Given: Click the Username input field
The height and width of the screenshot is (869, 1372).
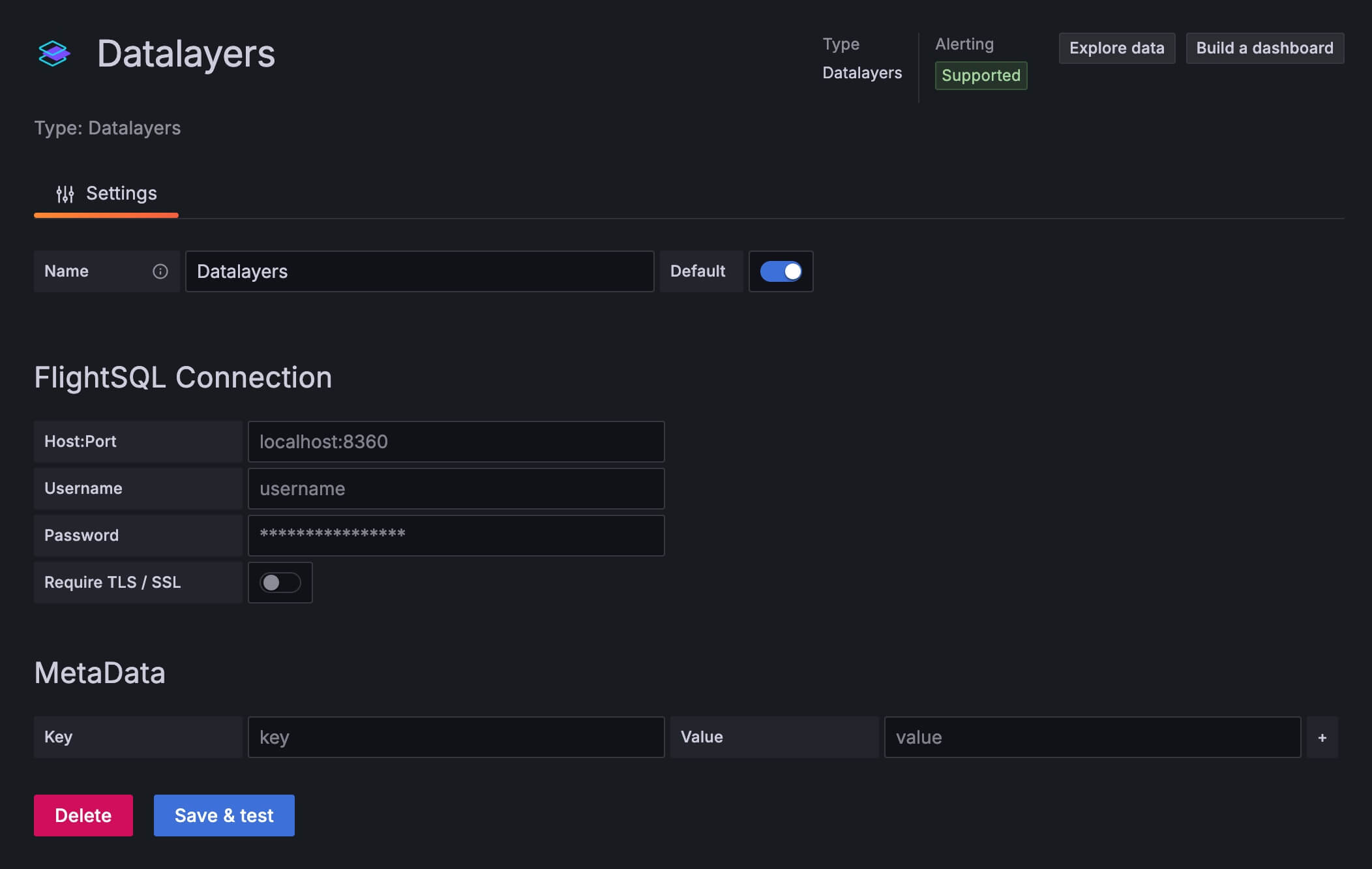Looking at the screenshot, I should 456,488.
